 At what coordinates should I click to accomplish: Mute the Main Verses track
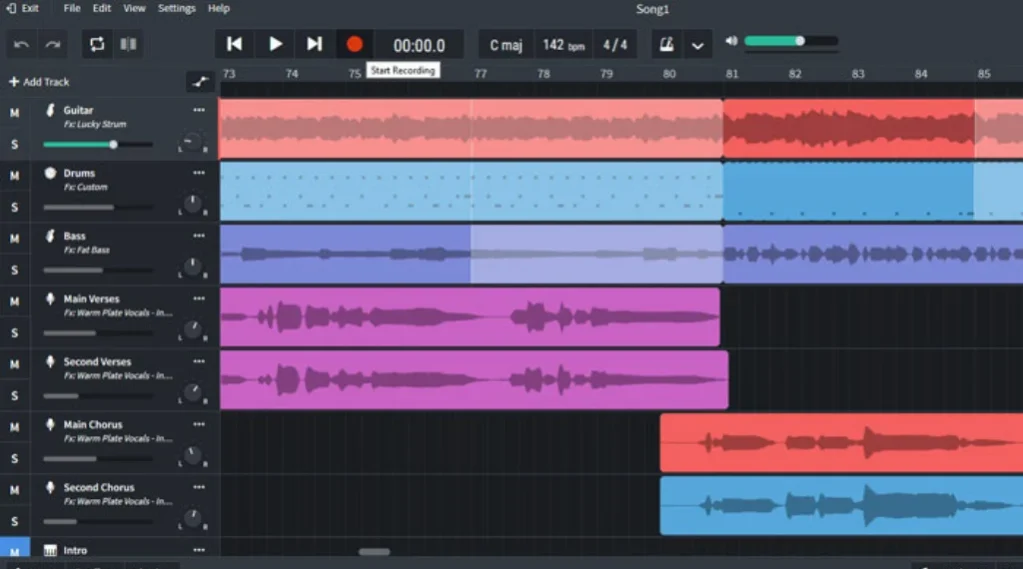tap(14, 301)
